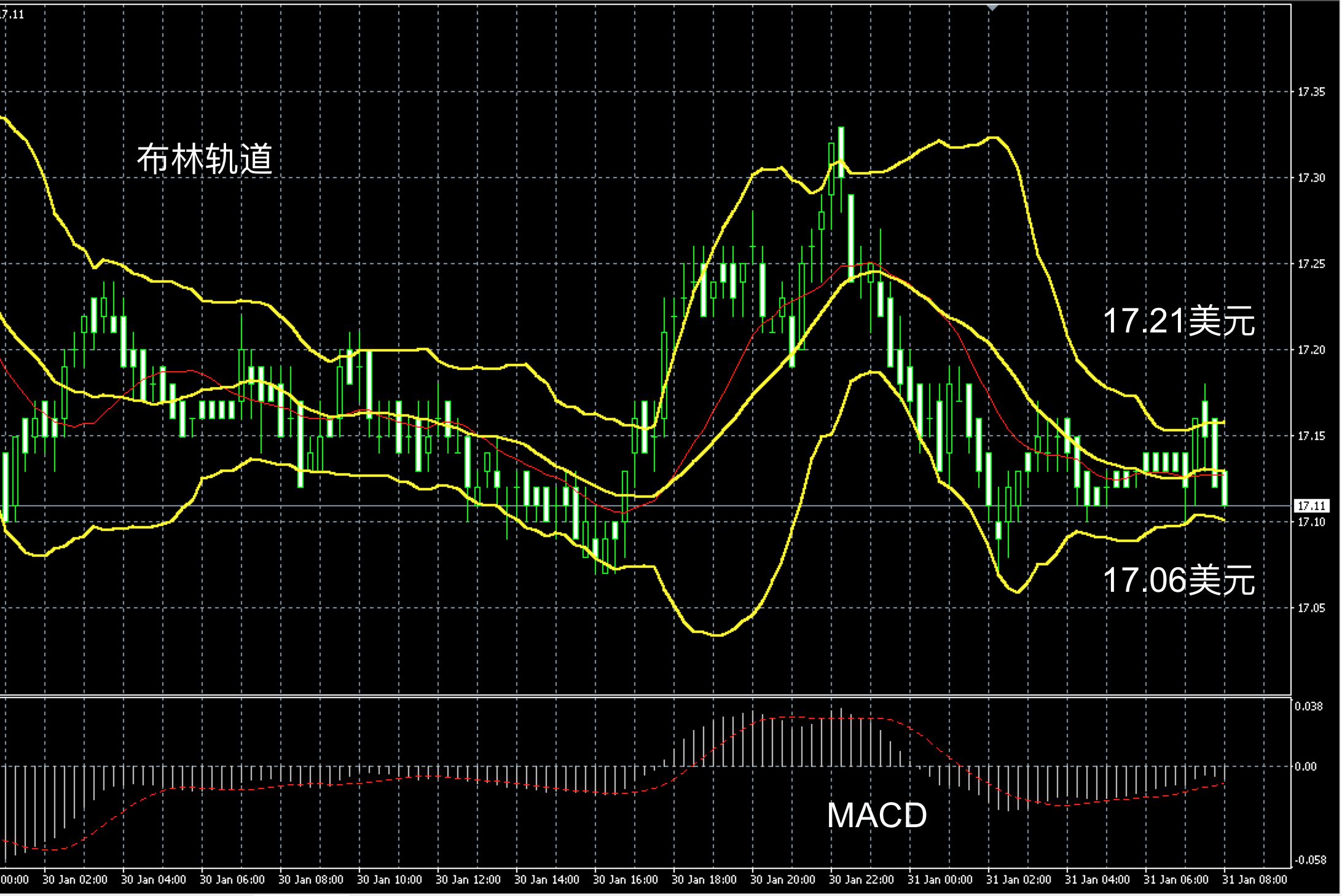Click the chart shift marker triangle at top
The width and height of the screenshot is (1342, 896).
(992, 7)
